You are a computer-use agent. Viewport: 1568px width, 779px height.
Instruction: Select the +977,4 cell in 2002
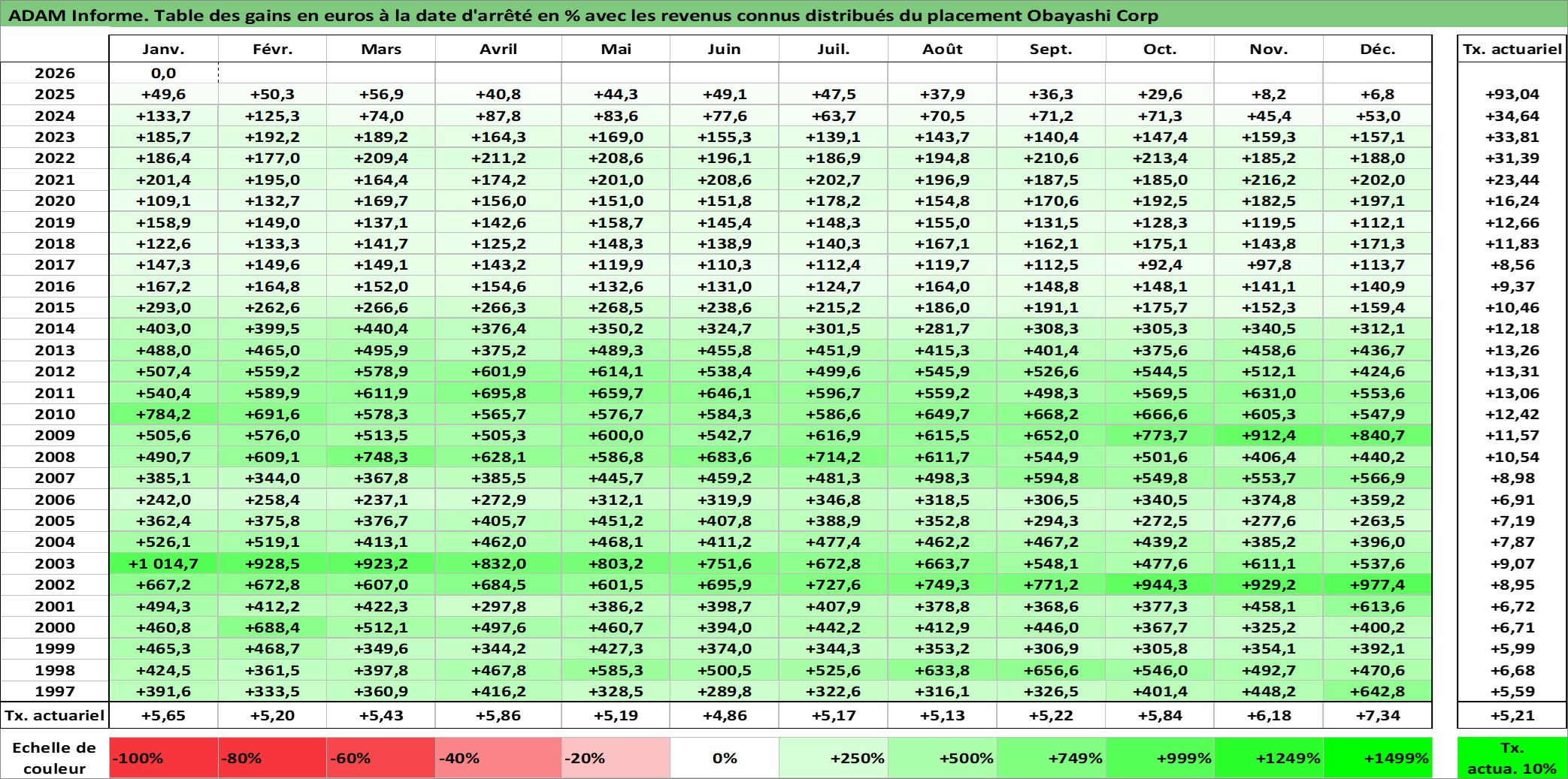(x=1378, y=584)
